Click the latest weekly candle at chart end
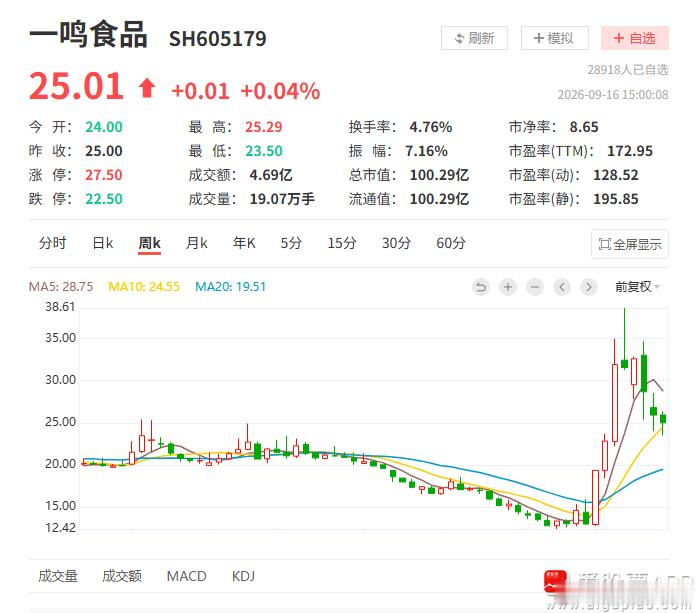This screenshot has width=698, height=613. (x=663, y=423)
